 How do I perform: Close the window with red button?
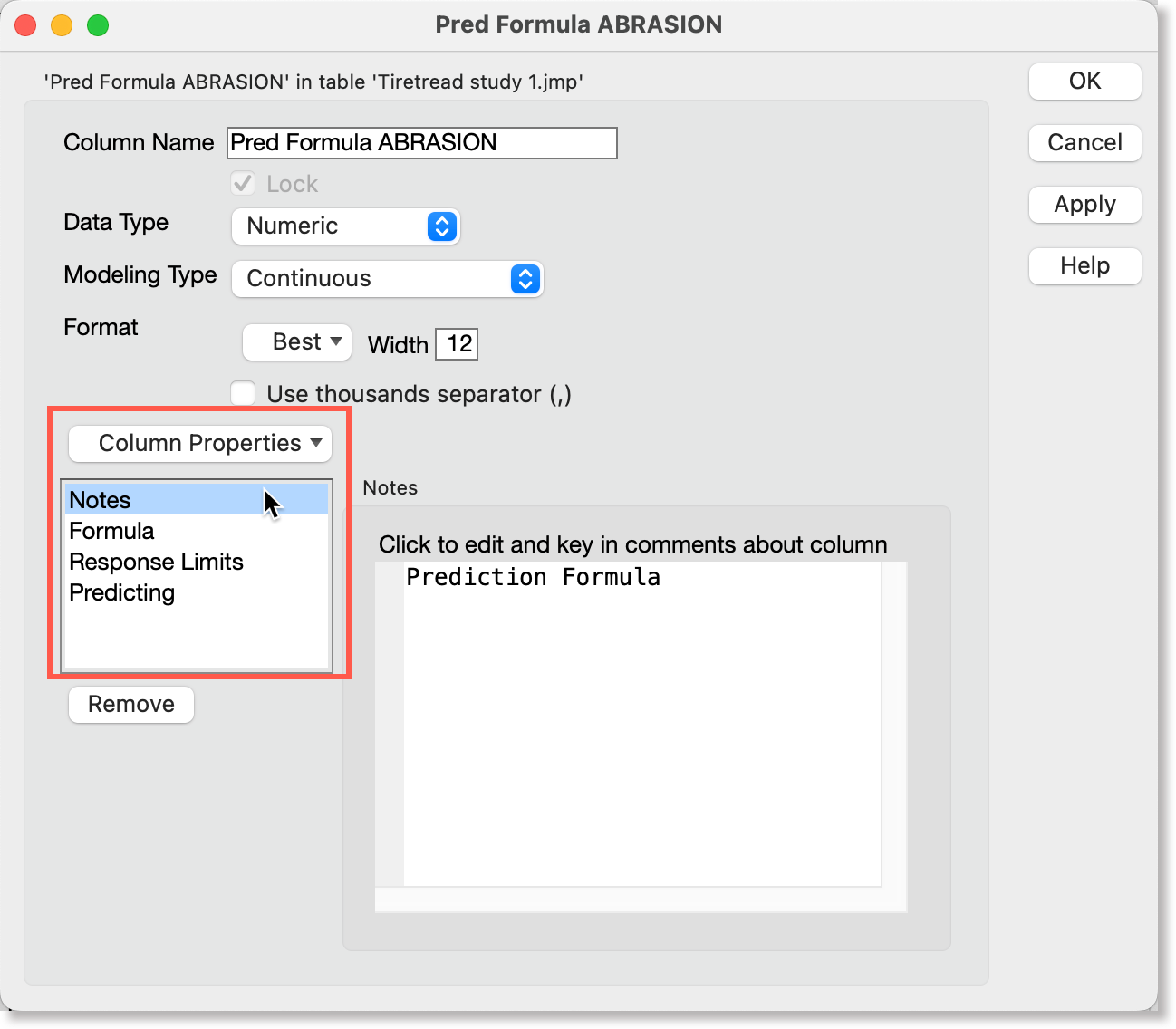(25, 25)
